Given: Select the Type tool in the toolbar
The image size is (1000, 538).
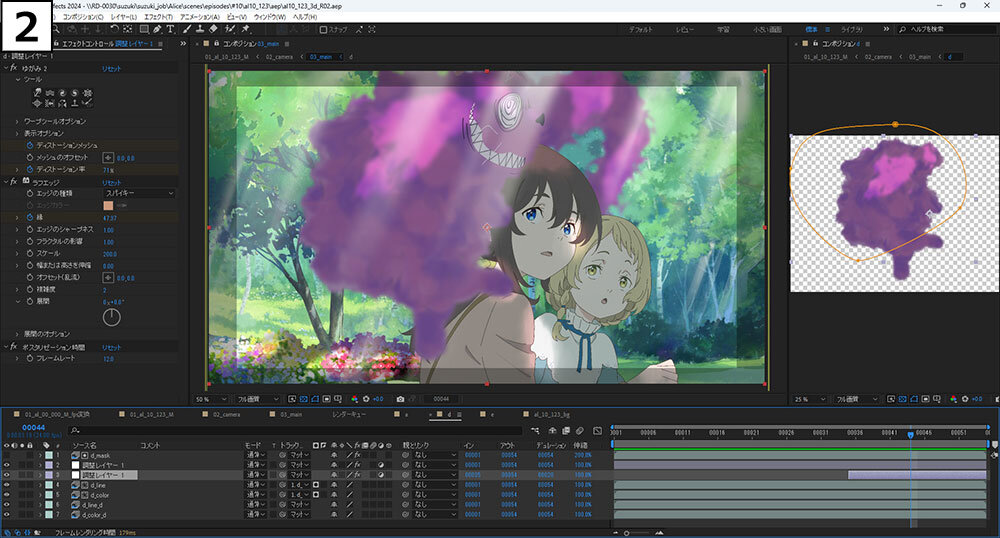Looking at the screenshot, I should click(x=171, y=29).
